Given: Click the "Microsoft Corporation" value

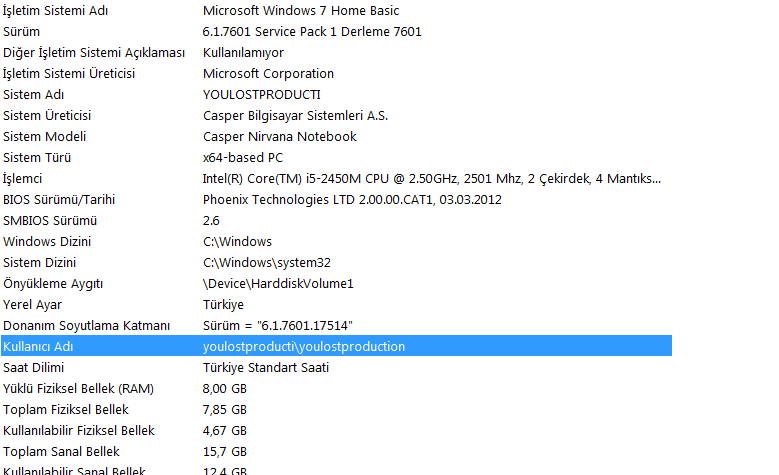Looking at the screenshot, I should pos(268,74).
